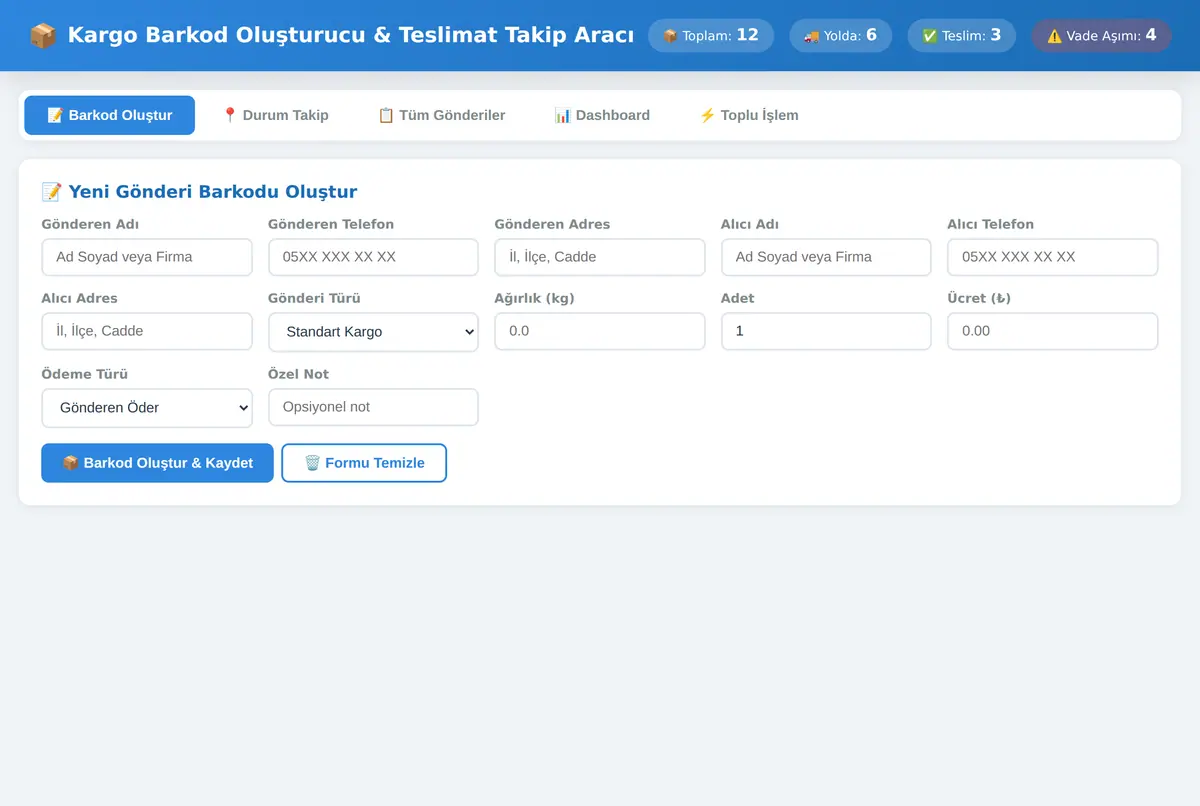Click the package icon in the header title

[x=43, y=35]
